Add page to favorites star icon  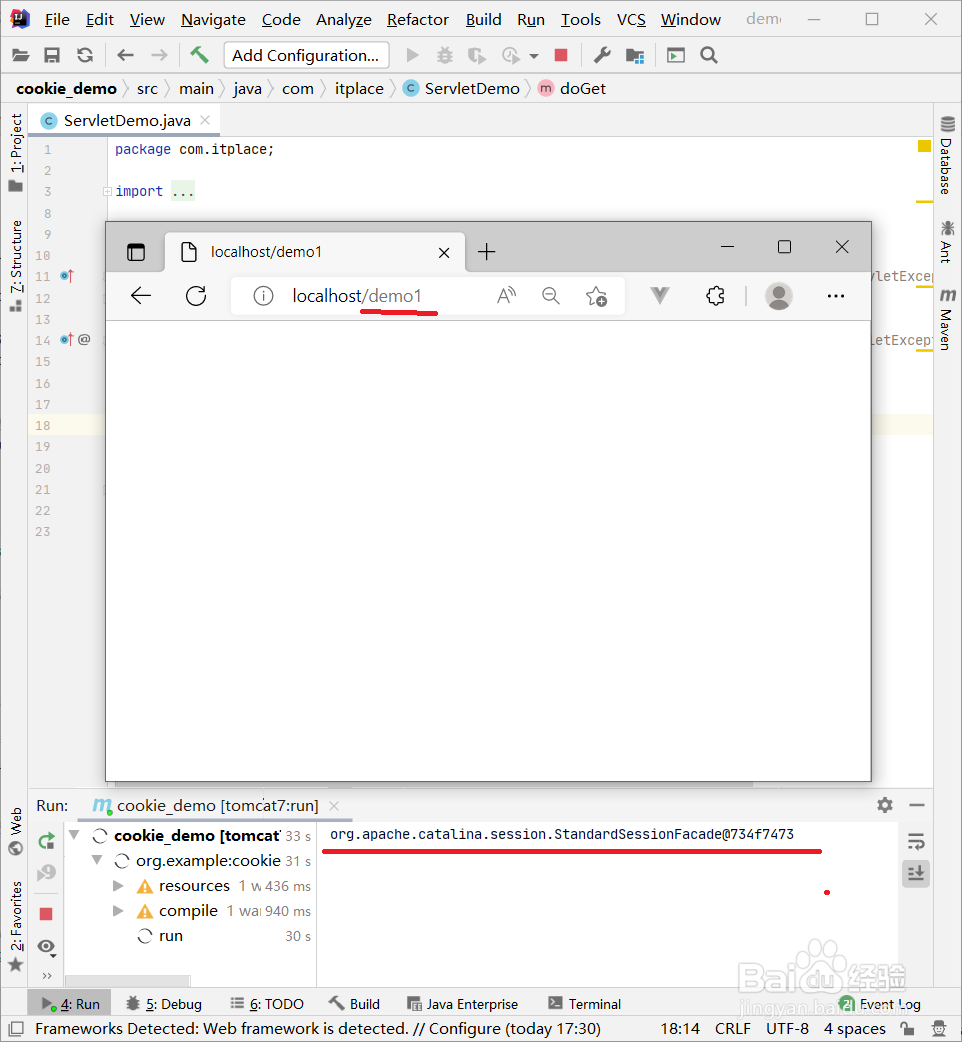596,296
